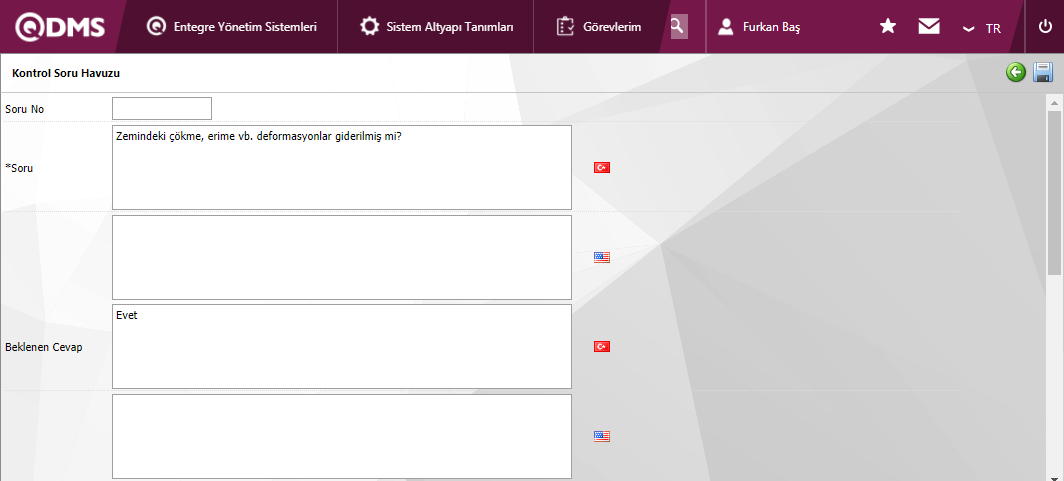The width and height of the screenshot is (1064, 481).
Task: Click the vertical scrollbar thumb
Action: tap(1054, 193)
